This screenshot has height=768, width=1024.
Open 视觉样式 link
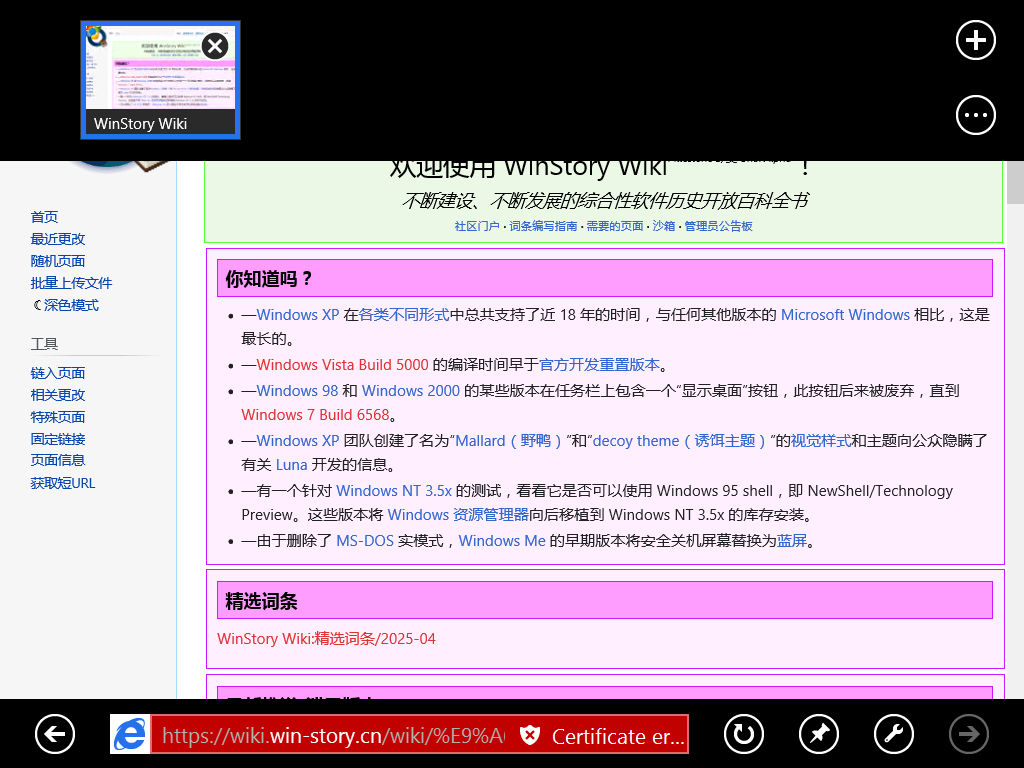pos(821,441)
